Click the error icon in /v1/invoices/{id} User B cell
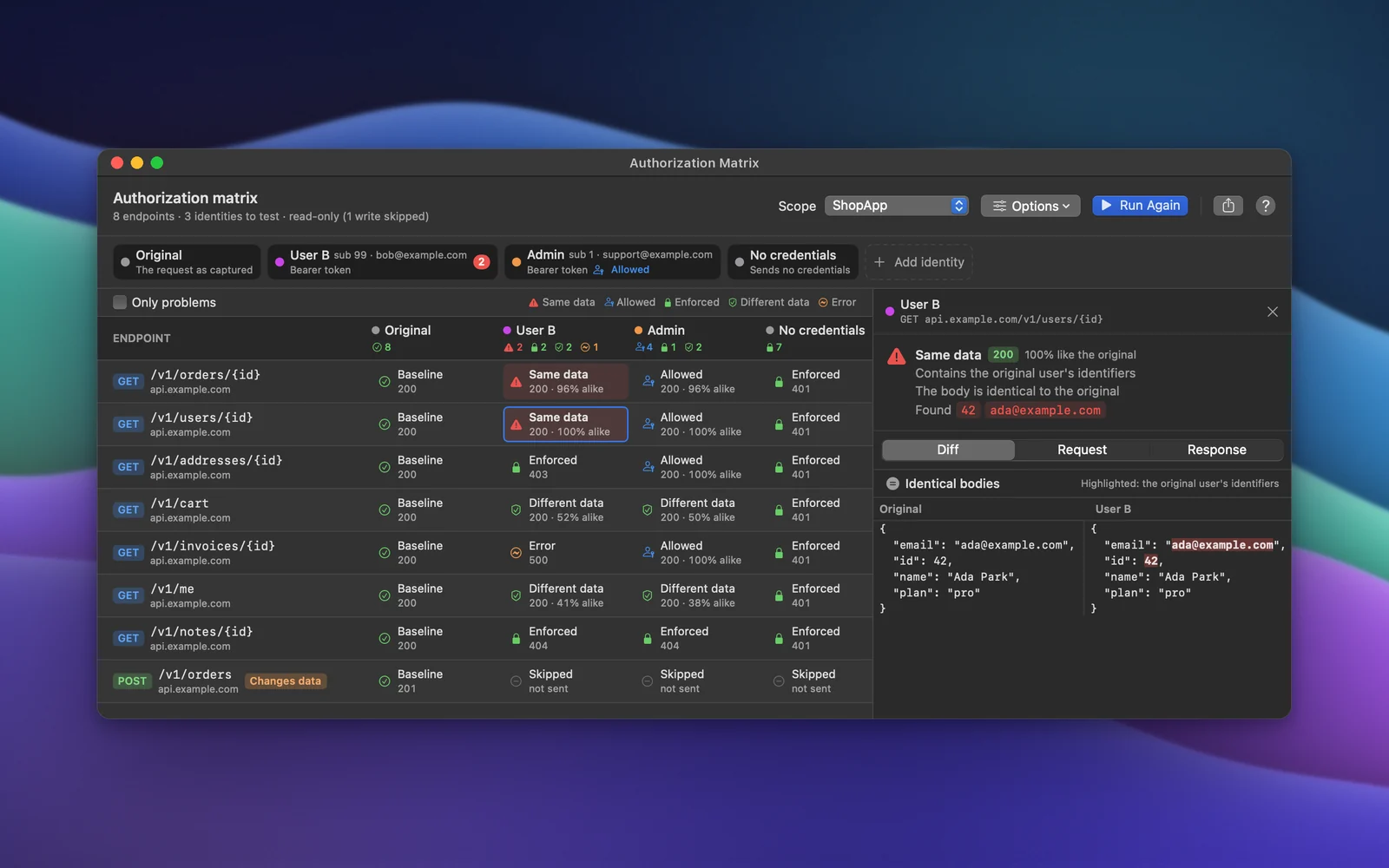 (516, 553)
